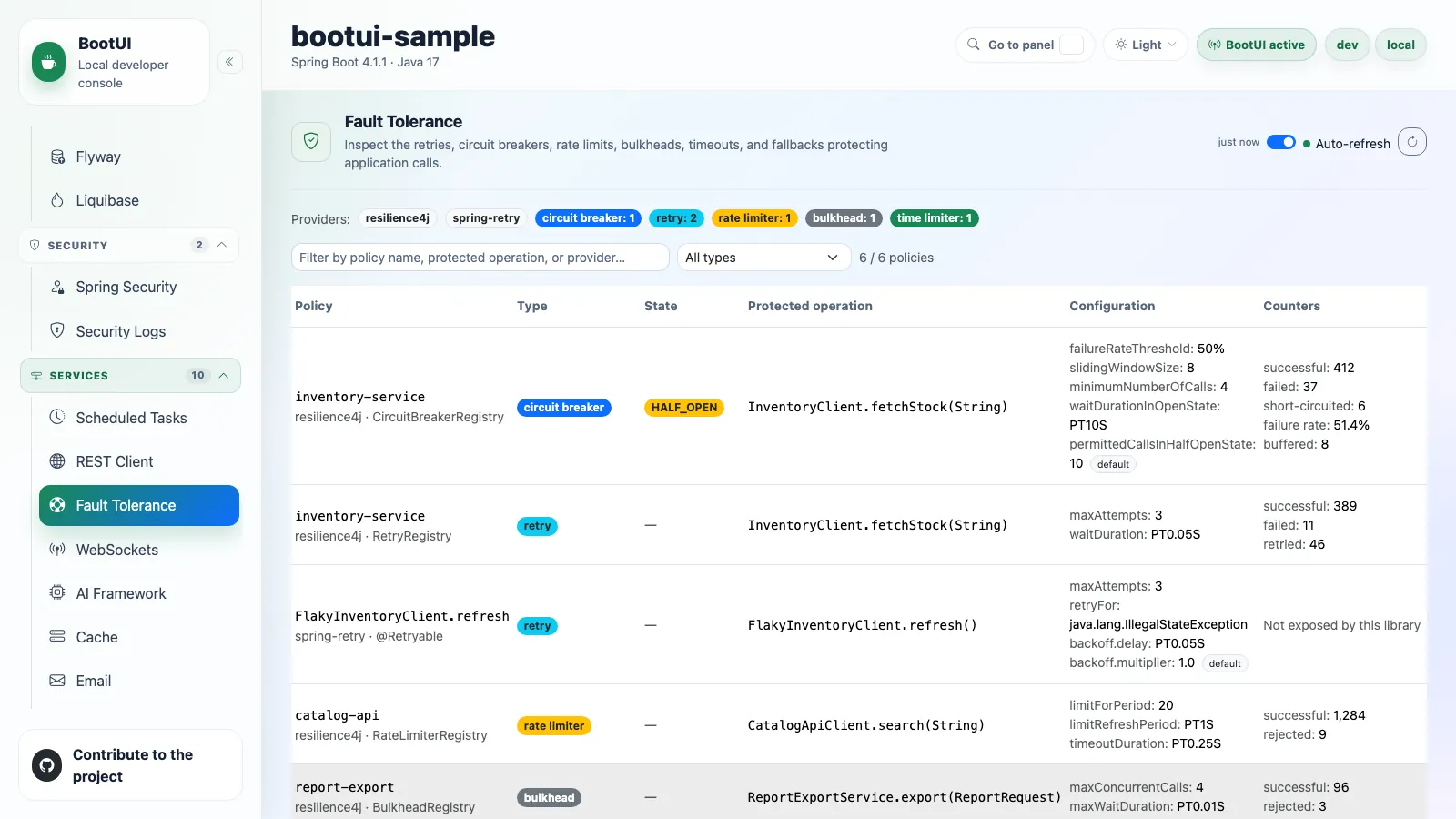The image size is (1456, 819).
Task: Click the GitHub icon in Contribute card
Action: coord(47,765)
